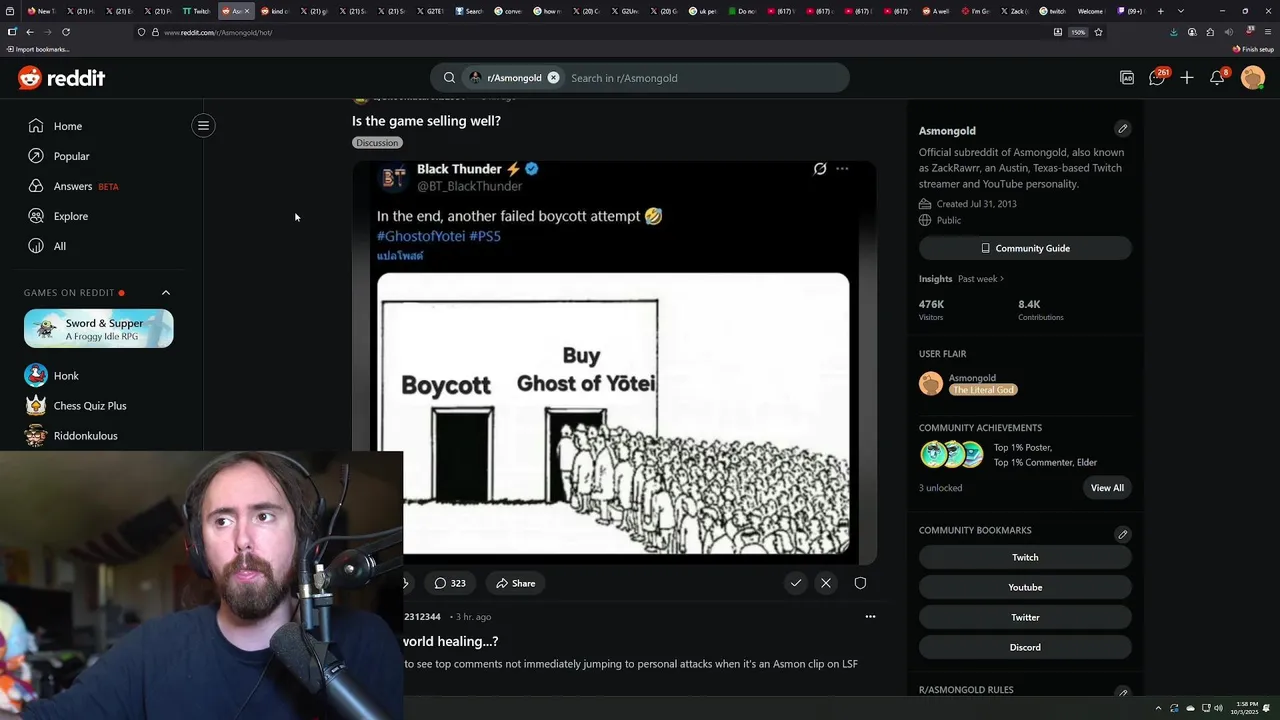The image size is (1280, 720).
Task: Open the Reddit ads icon in header
Action: 1127,78
